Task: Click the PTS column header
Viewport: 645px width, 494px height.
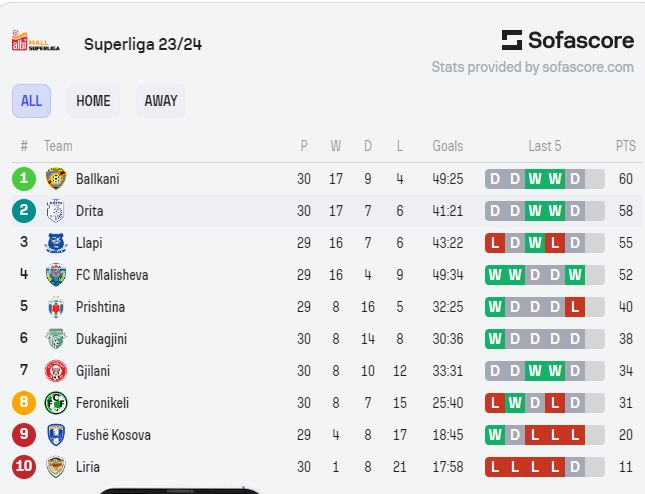Action: point(626,146)
